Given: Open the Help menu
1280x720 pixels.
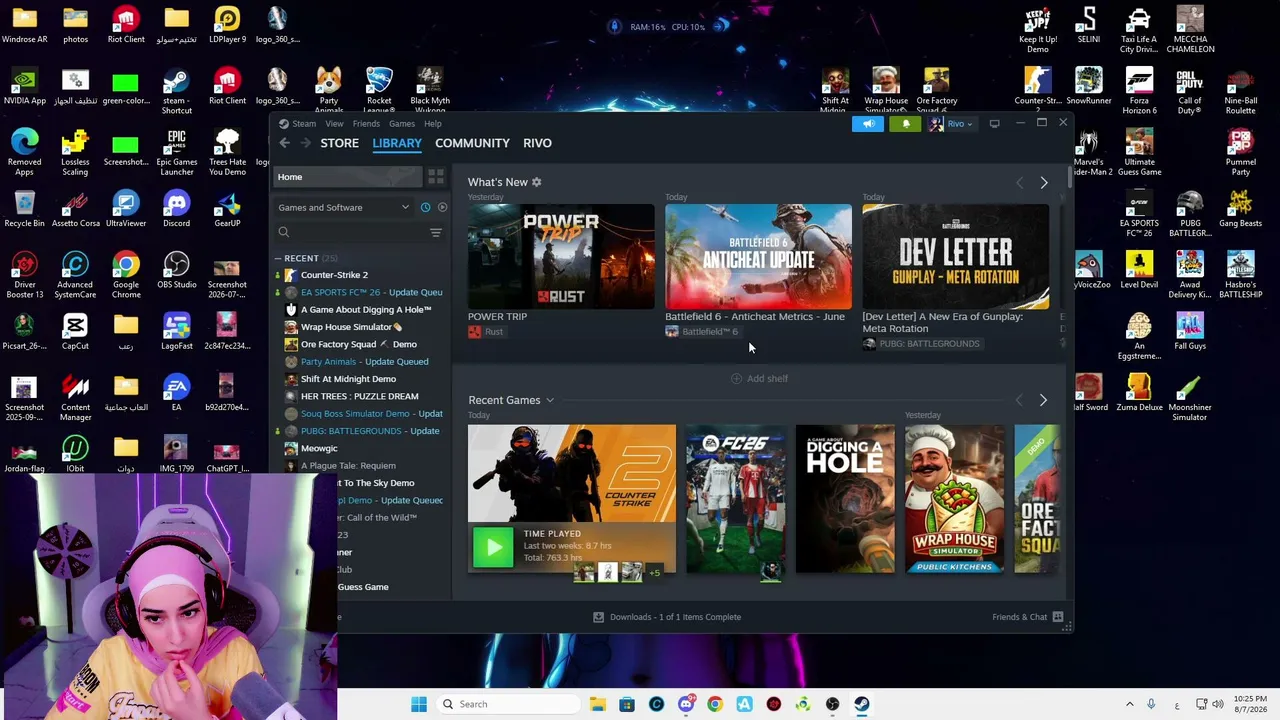Looking at the screenshot, I should click(x=433, y=124).
